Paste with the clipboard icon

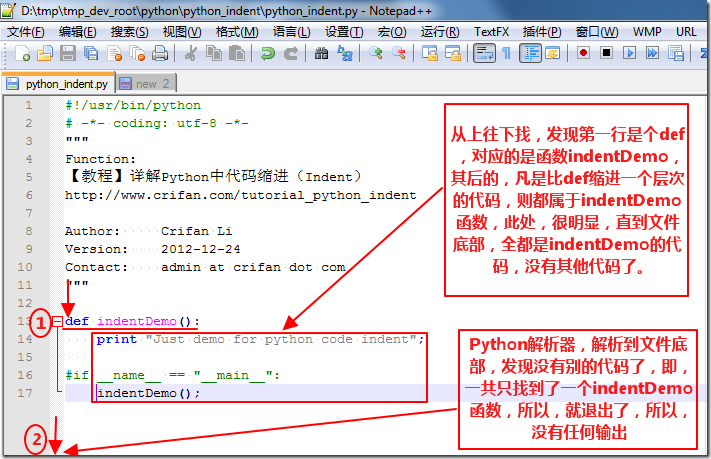coord(236,53)
